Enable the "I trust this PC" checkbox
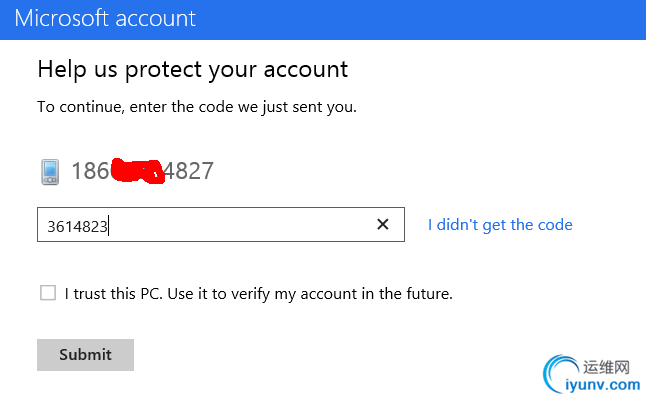This screenshot has width=646, height=401. click(x=48, y=293)
